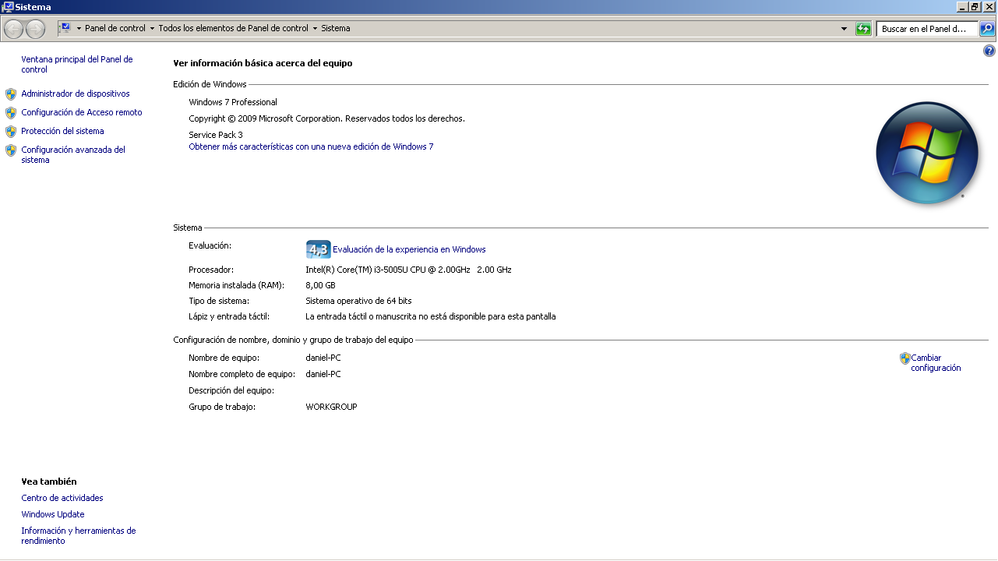
Task: Click the daniel-PC value beside Nombre completo de equipo
Action: click(x=323, y=374)
